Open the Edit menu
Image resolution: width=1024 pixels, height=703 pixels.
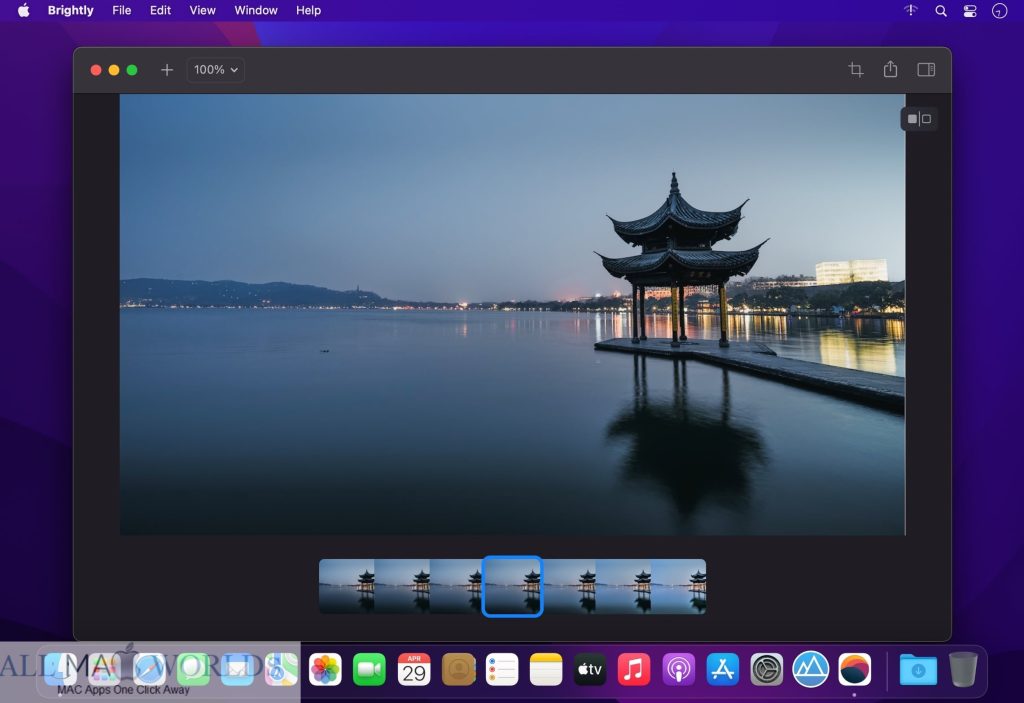160,10
